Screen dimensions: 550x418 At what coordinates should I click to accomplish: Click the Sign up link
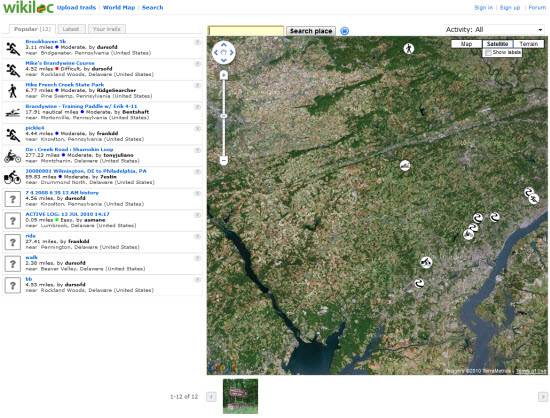[510, 7]
